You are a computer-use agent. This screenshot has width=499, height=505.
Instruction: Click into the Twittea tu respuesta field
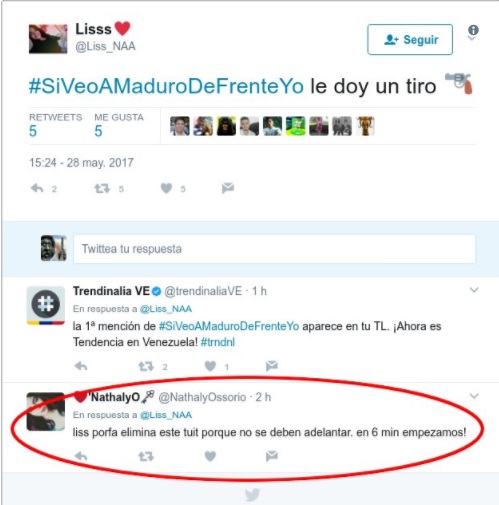[x=274, y=249]
